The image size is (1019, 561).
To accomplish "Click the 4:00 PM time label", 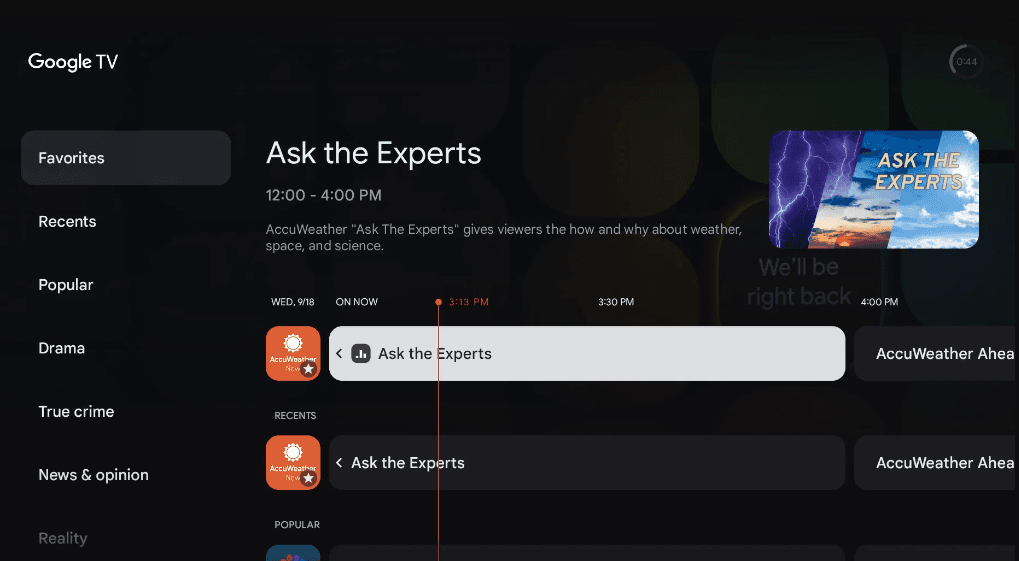I will 879,302.
